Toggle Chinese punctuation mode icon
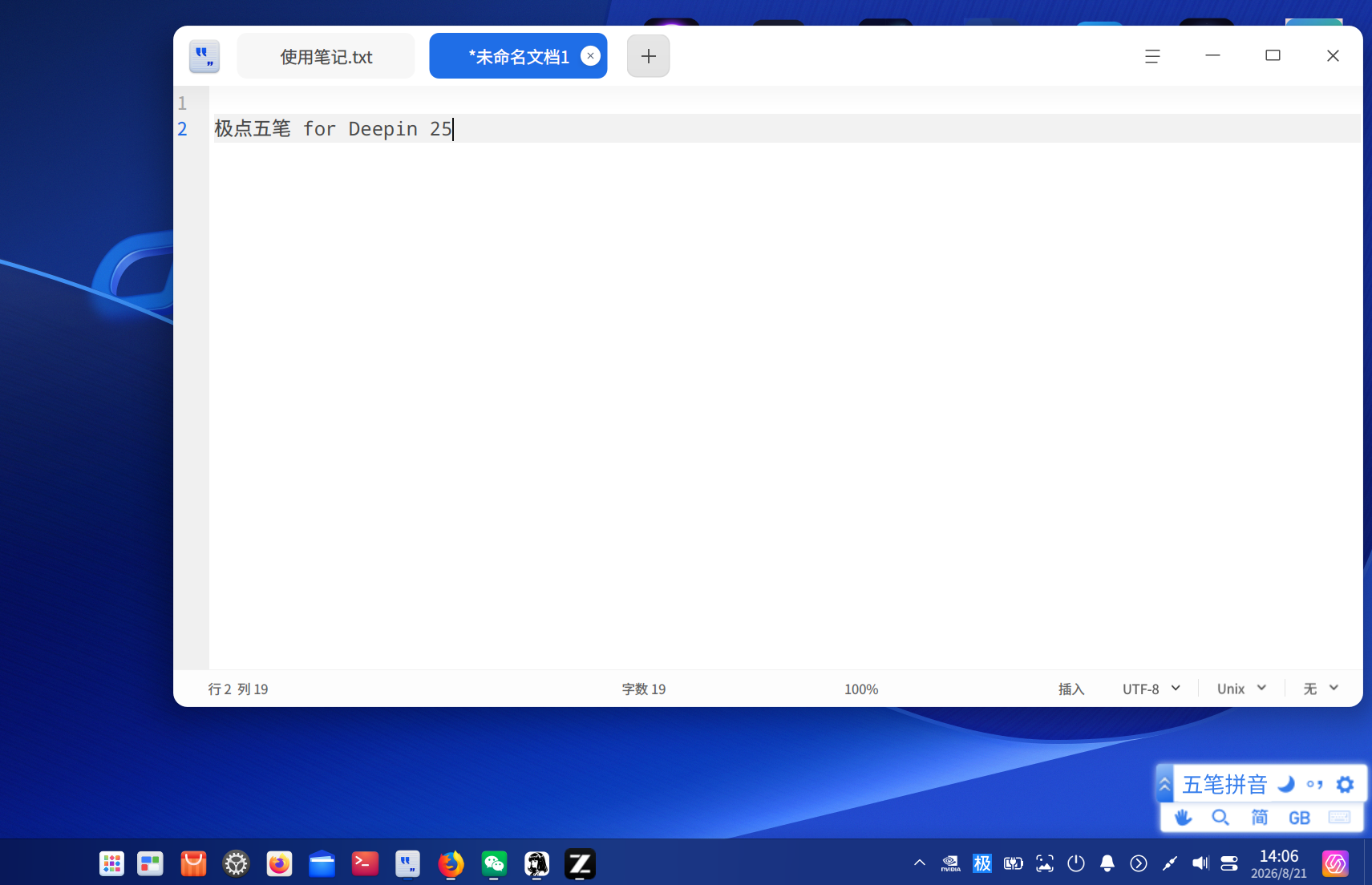 (x=1315, y=784)
